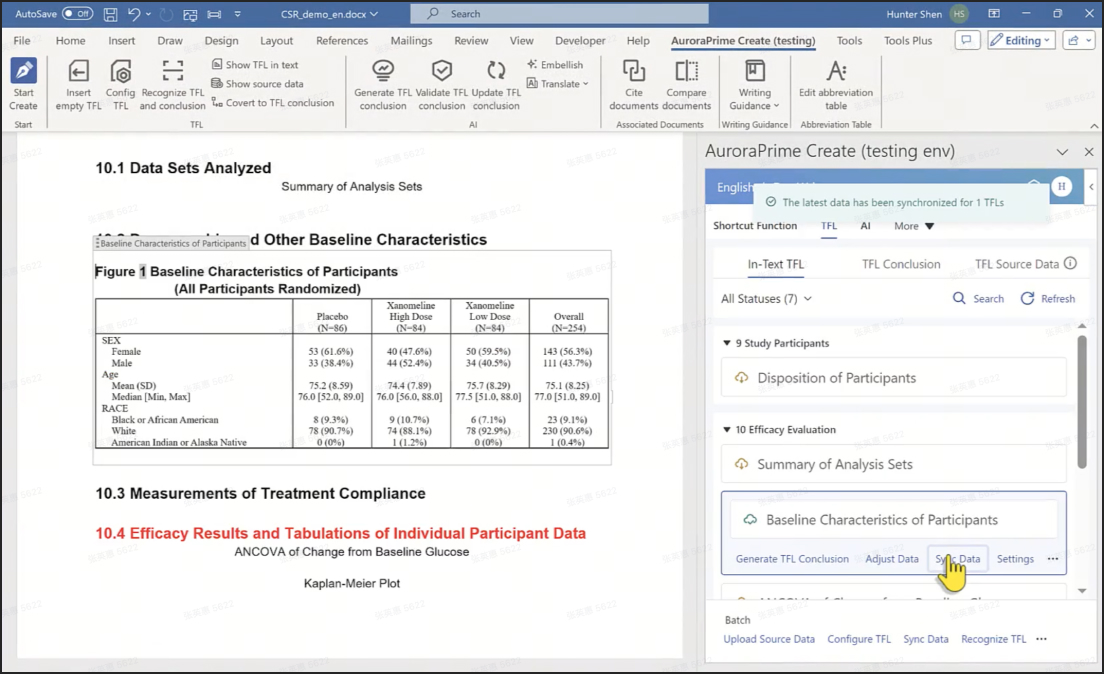Click the info icon beside TFL Source Data
This screenshot has height=674, width=1104.
[1070, 263]
